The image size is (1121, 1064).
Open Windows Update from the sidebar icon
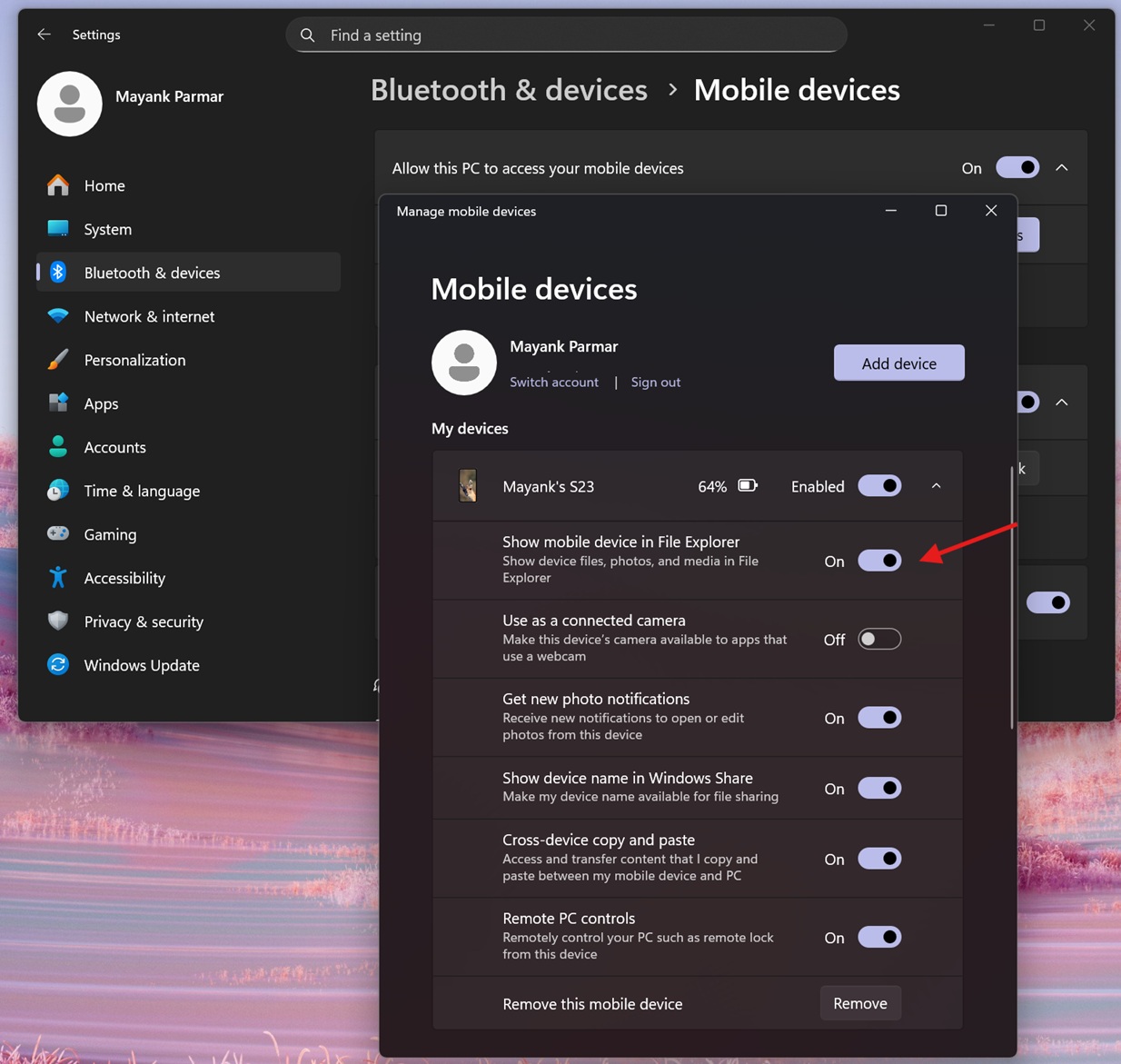click(57, 664)
